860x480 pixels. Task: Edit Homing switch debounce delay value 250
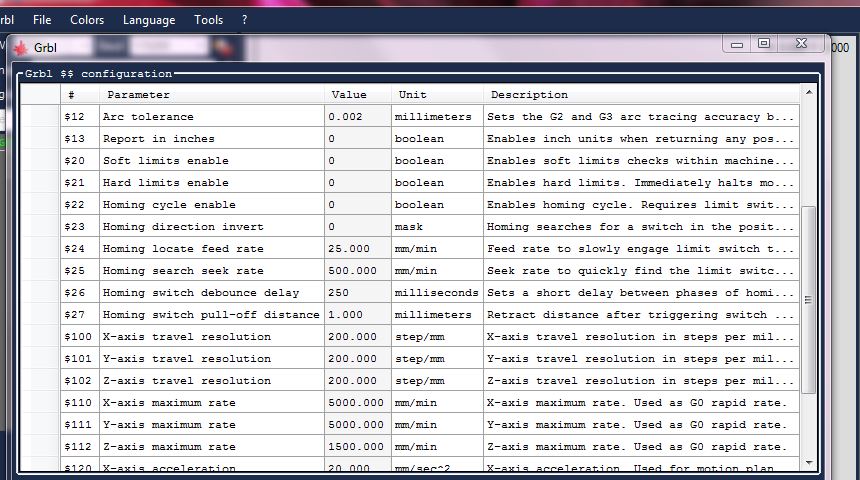(358, 292)
